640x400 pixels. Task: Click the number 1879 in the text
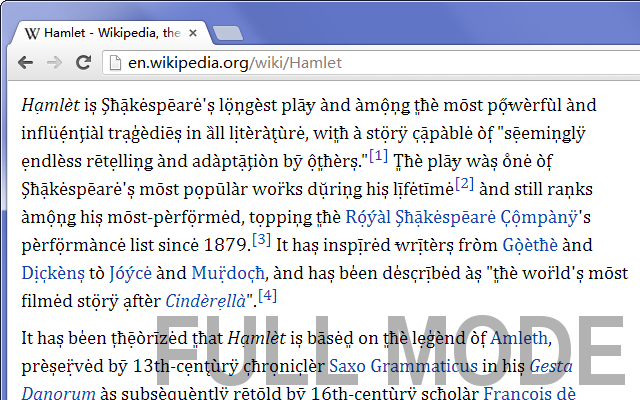pyautogui.click(x=225, y=245)
